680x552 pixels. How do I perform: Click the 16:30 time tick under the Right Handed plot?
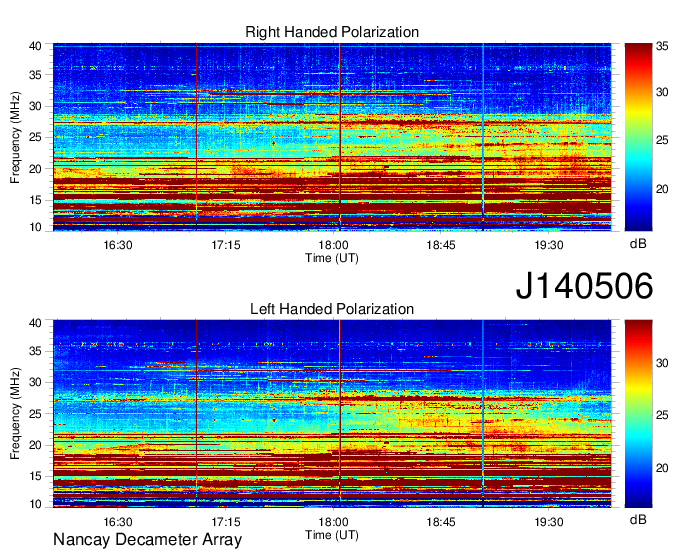click(x=118, y=245)
